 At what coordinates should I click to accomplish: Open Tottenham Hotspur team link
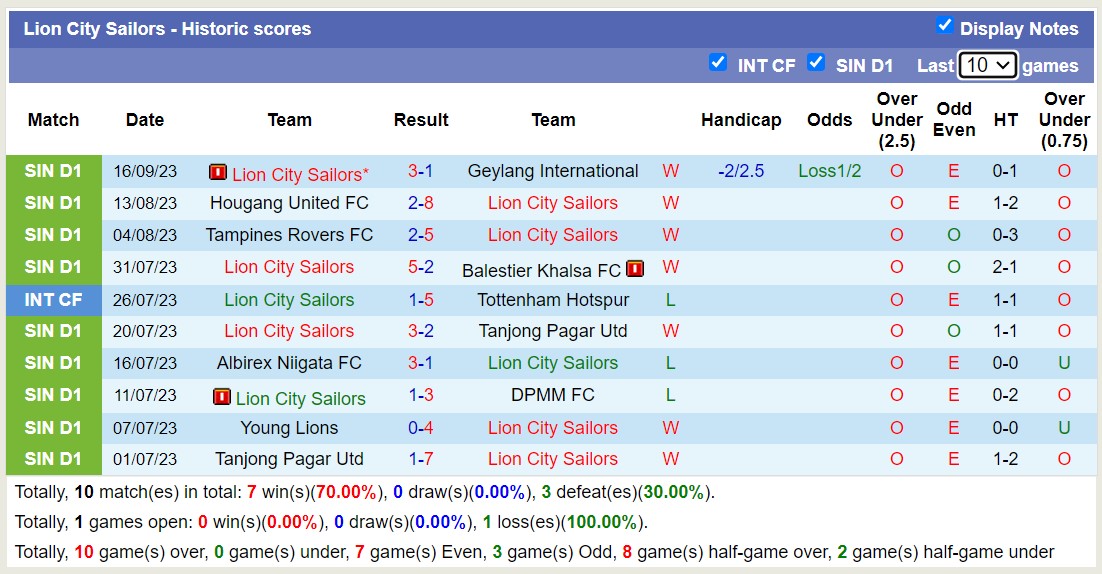pos(553,299)
